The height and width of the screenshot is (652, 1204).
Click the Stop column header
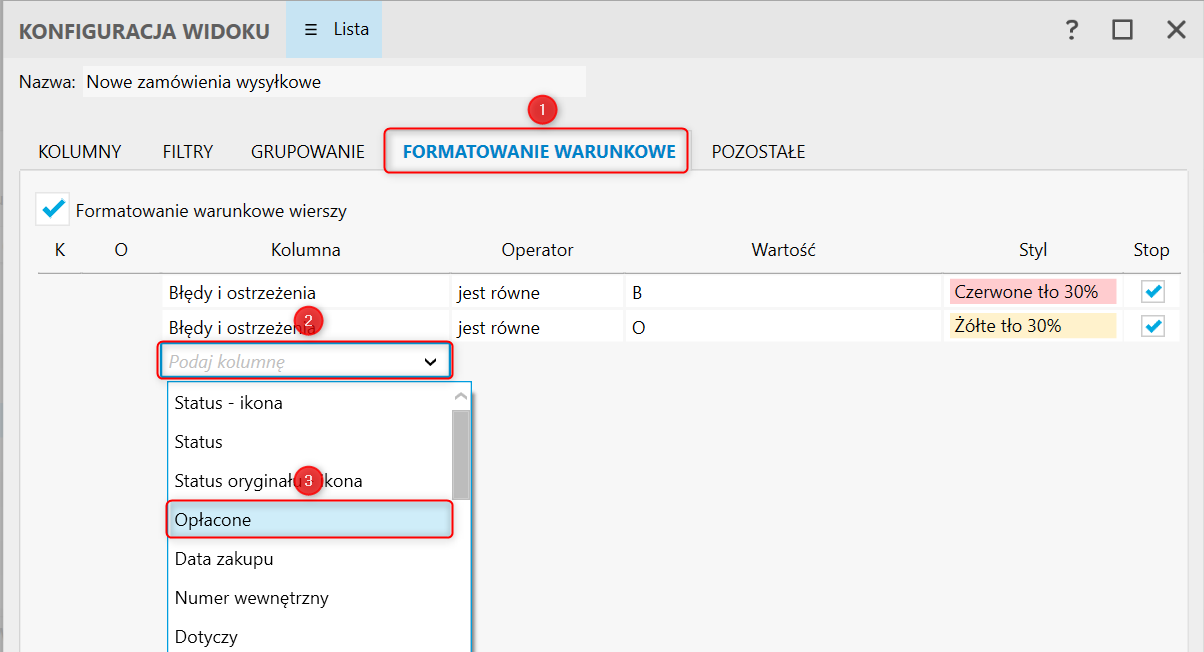(x=1151, y=250)
